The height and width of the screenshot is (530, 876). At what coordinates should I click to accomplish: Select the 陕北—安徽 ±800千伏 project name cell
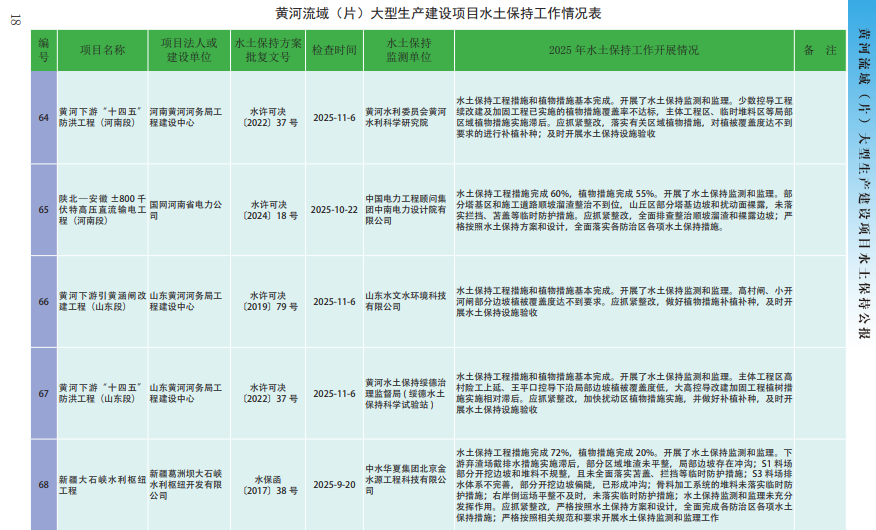click(x=102, y=210)
